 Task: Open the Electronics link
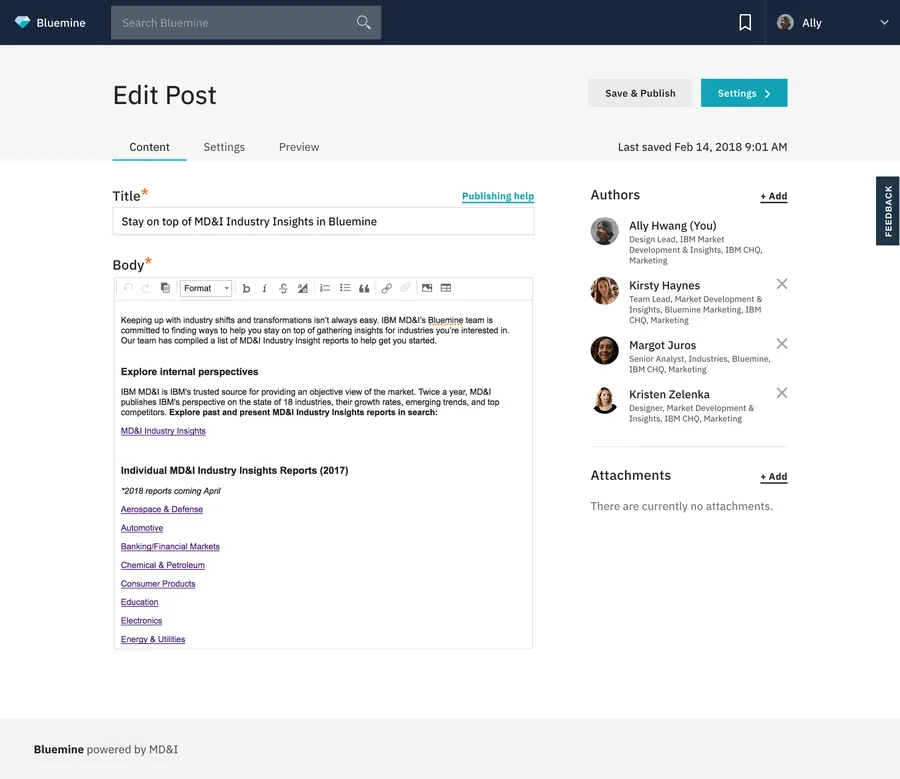point(141,621)
